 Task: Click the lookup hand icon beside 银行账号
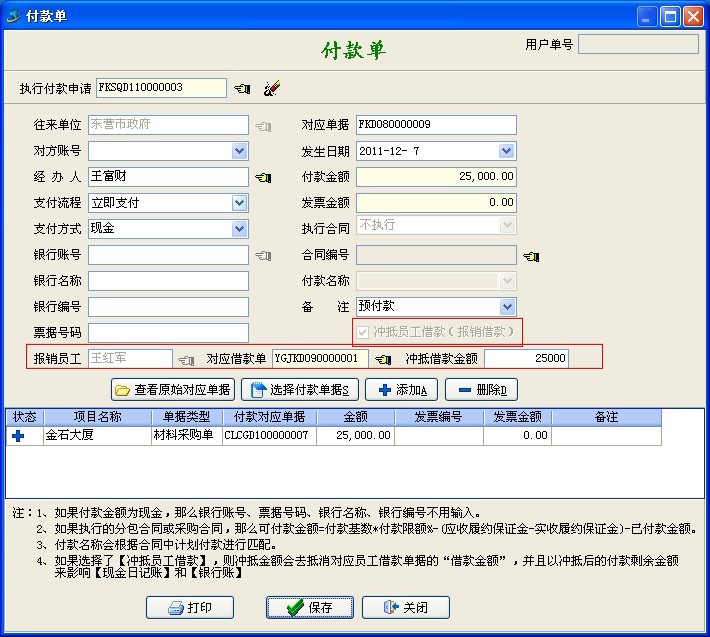[263, 256]
